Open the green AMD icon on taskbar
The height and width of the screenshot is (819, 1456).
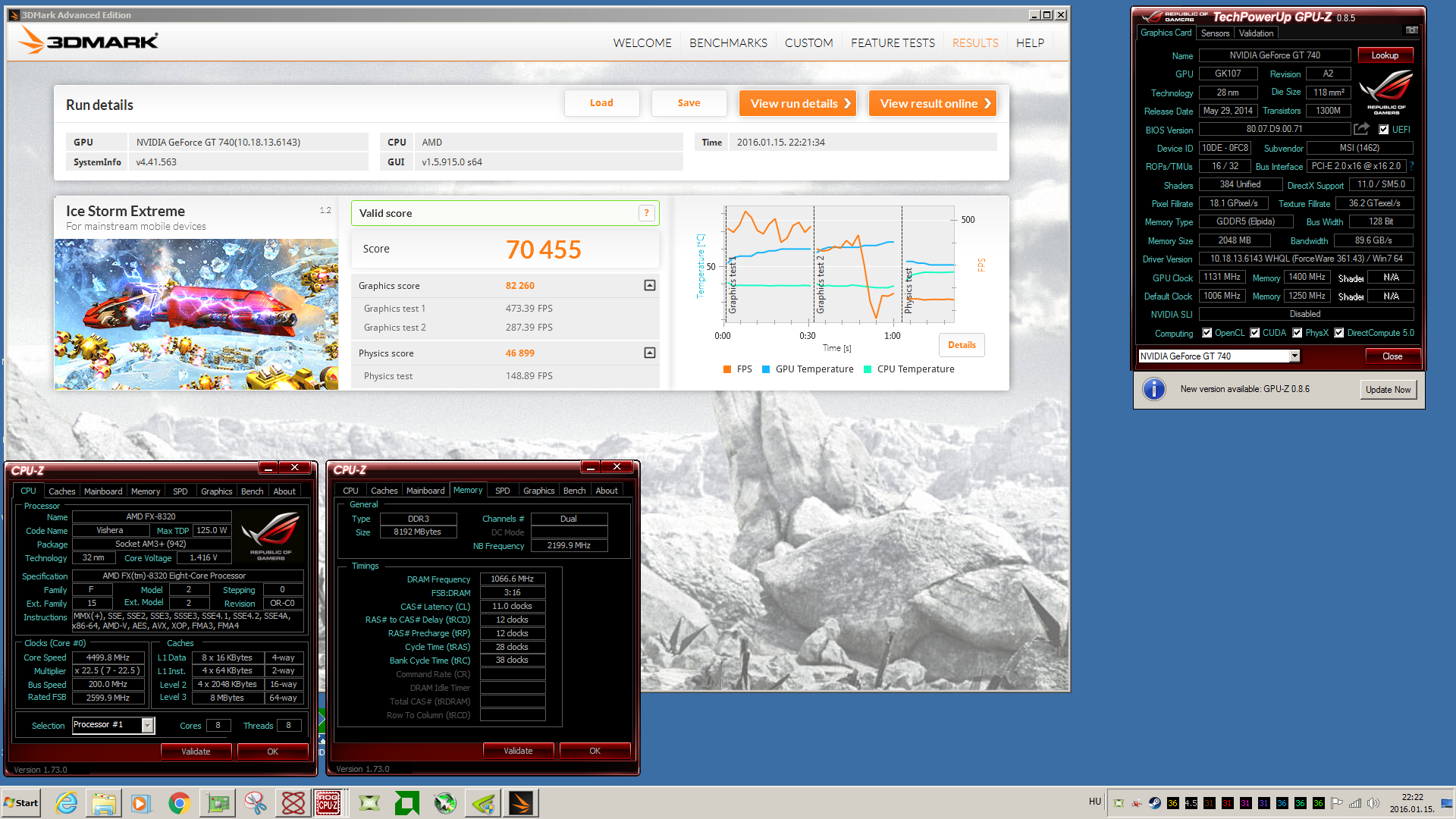(407, 803)
